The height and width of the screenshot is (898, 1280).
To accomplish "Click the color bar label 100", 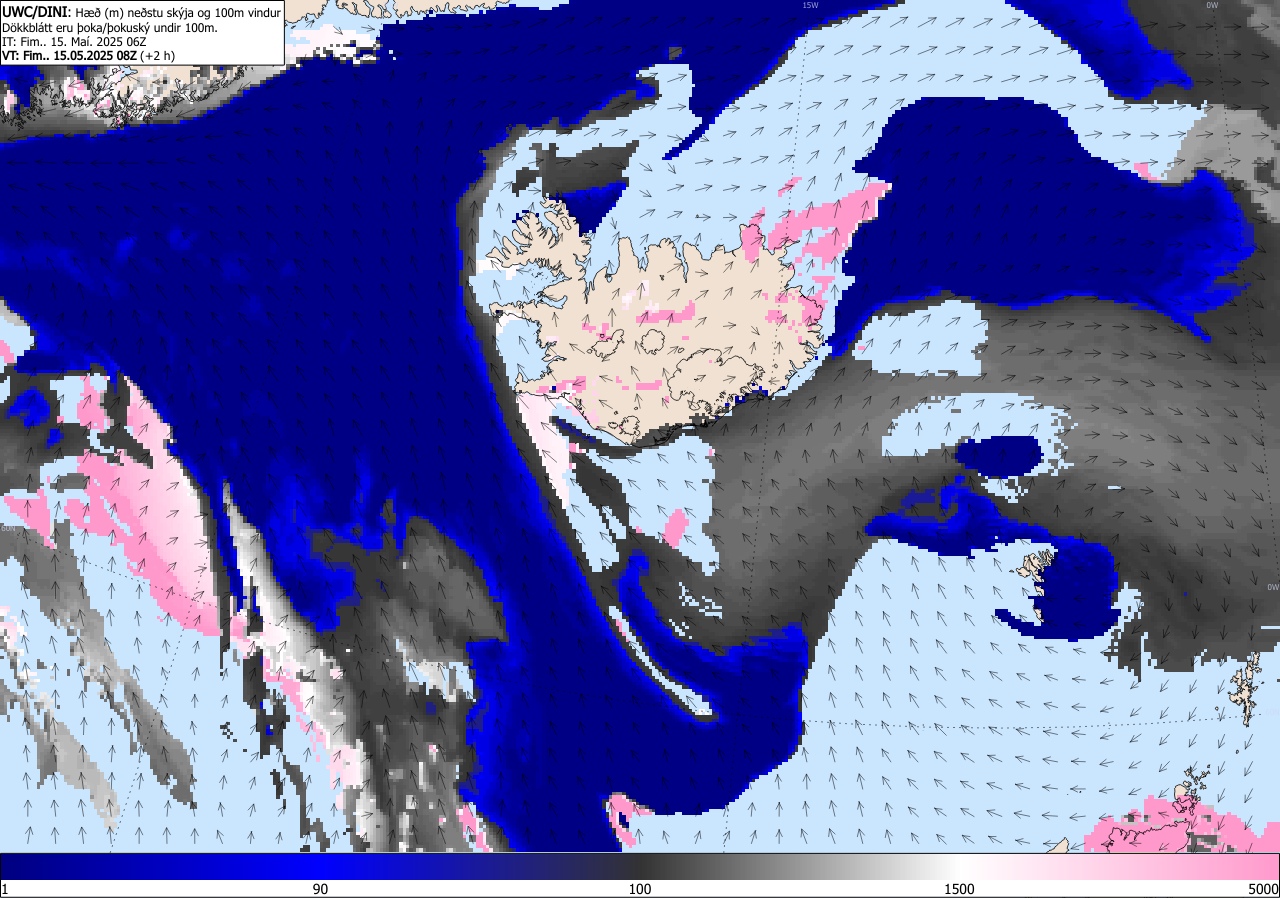I will (x=640, y=889).
